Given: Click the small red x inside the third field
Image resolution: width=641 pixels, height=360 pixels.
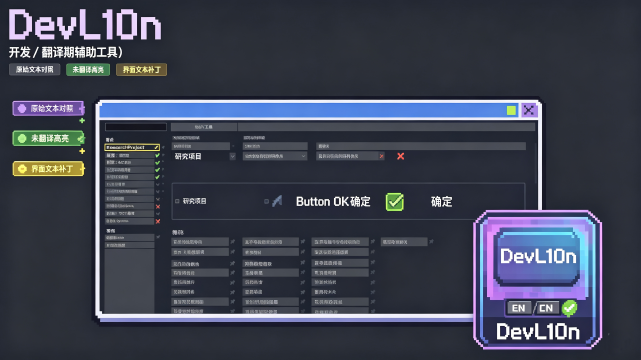Looking at the screenshot, I should coord(381,156).
